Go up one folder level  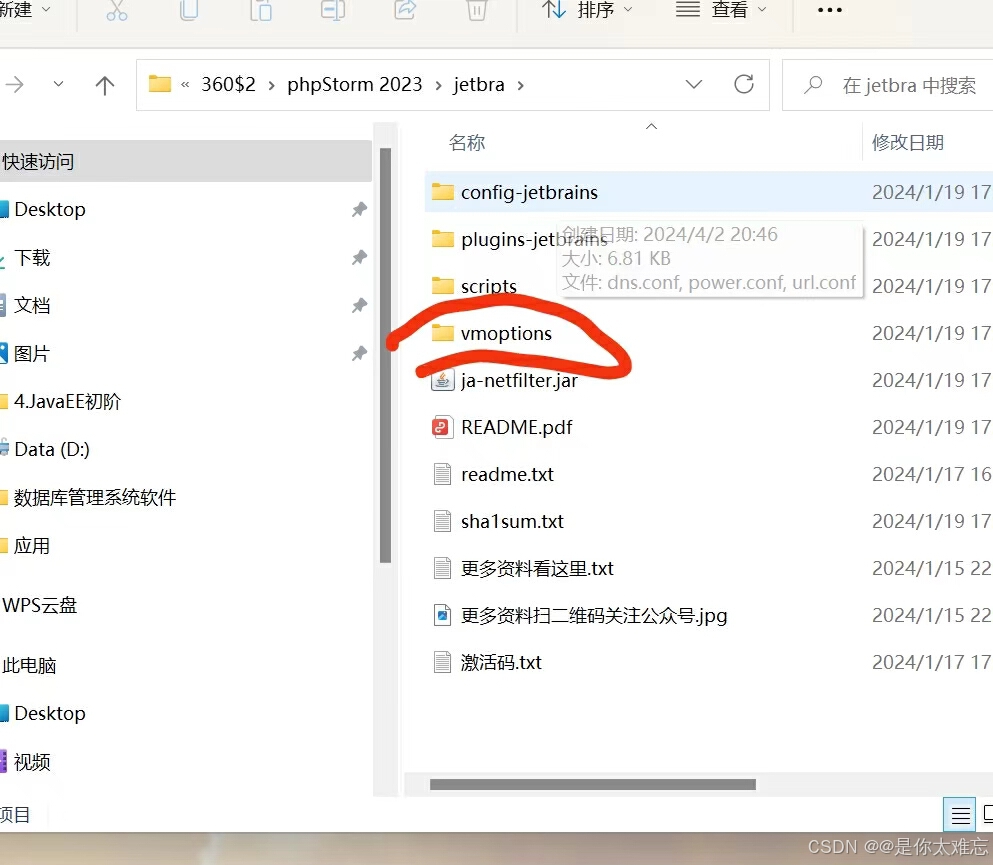tap(104, 85)
